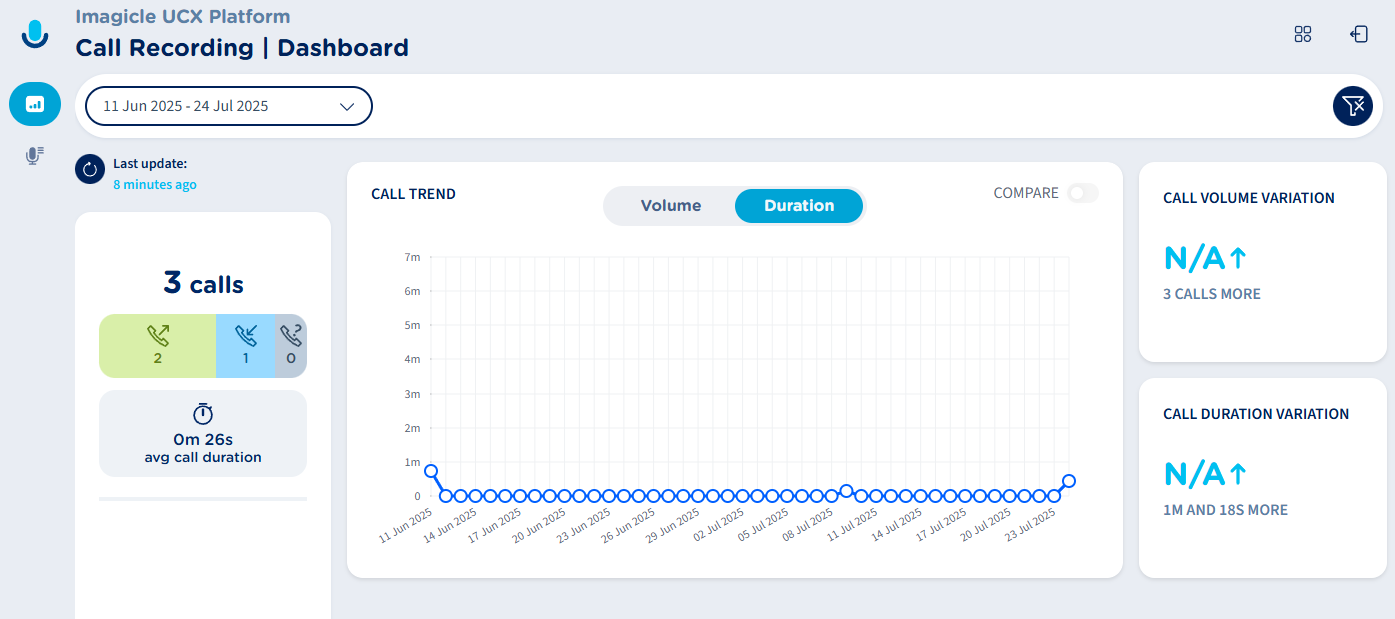Click the avg call duration stopwatch
This screenshot has height=619, width=1395.
[203, 414]
